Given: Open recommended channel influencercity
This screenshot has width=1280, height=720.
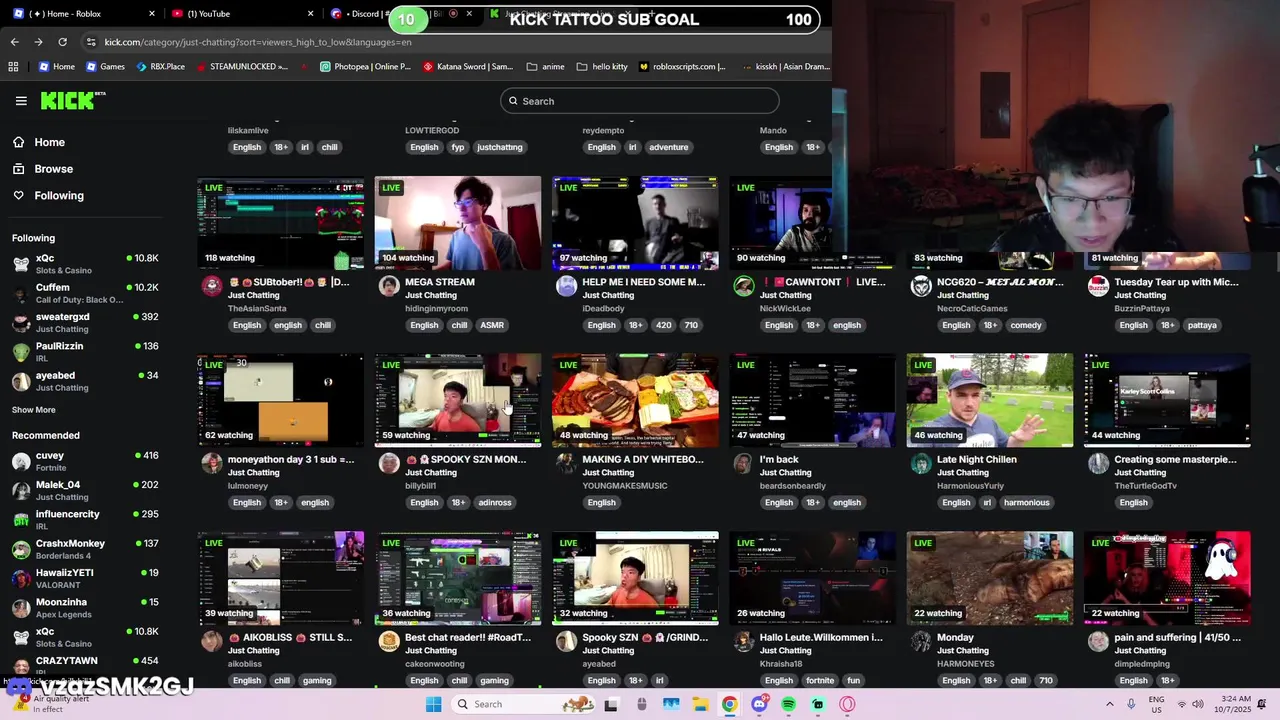Looking at the screenshot, I should click(85, 520).
